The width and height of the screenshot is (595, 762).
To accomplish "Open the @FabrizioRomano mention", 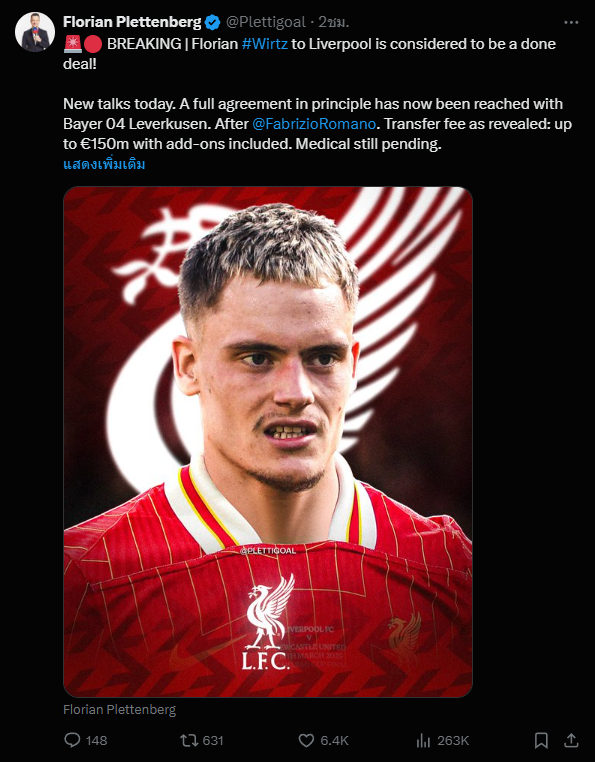I will tap(314, 124).
